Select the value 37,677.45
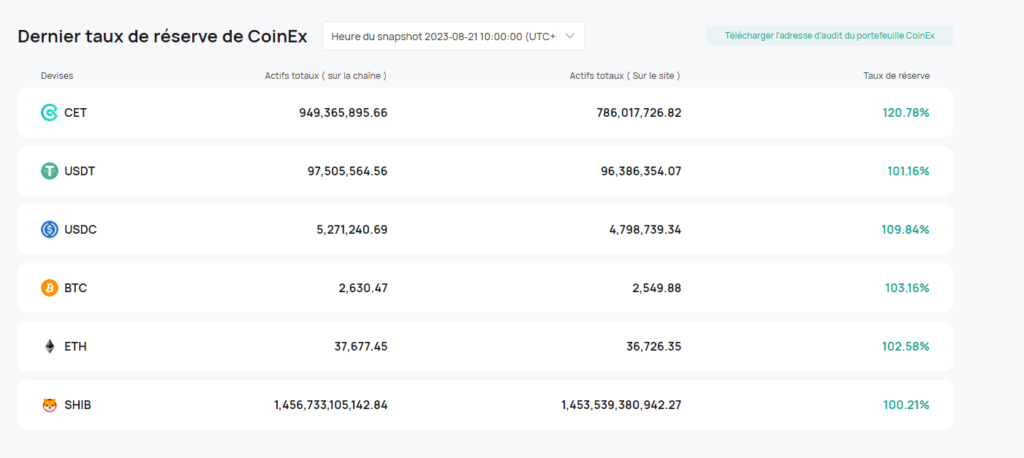The image size is (1024, 458). [x=361, y=346]
